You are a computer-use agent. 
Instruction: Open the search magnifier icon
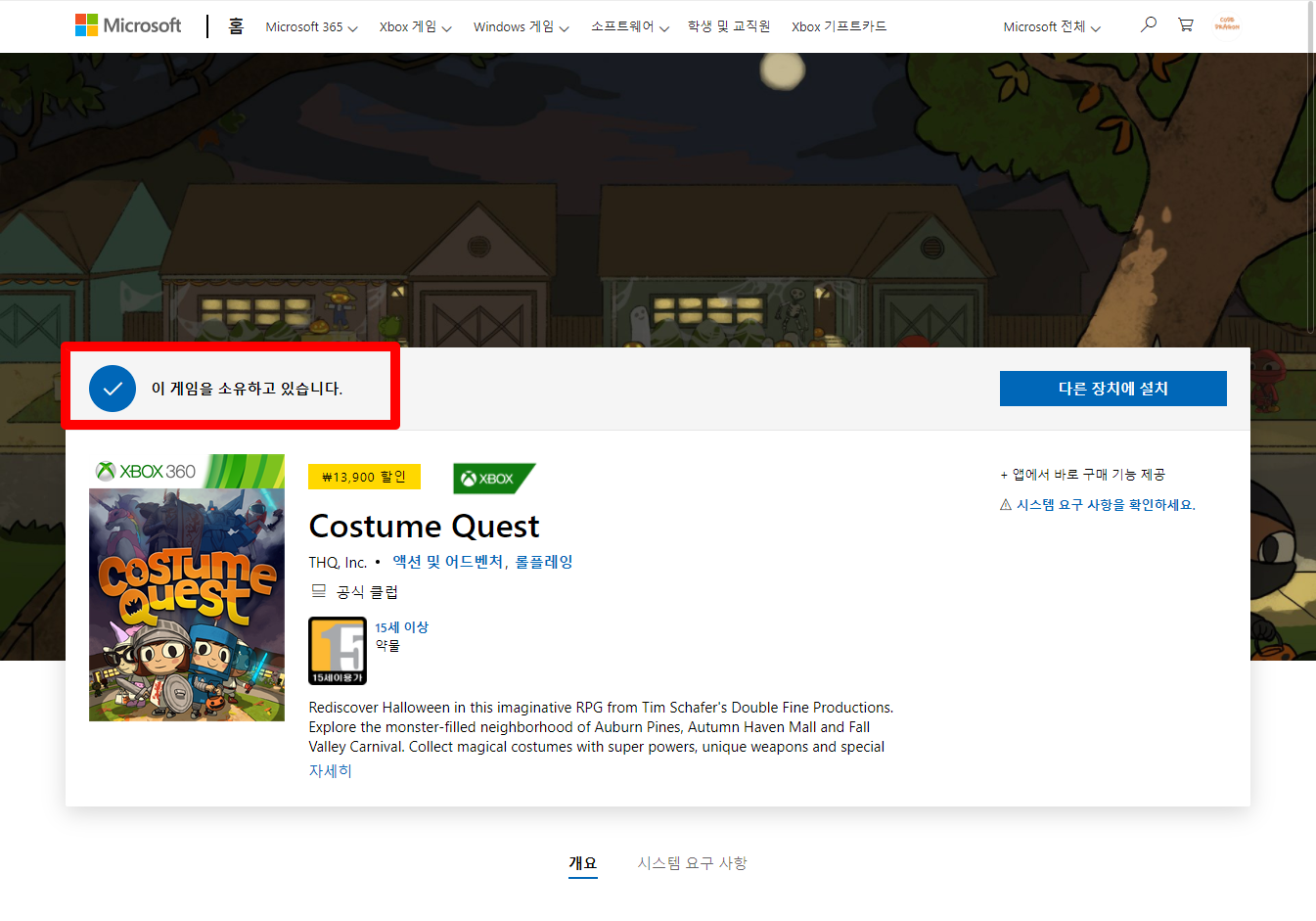[1149, 24]
